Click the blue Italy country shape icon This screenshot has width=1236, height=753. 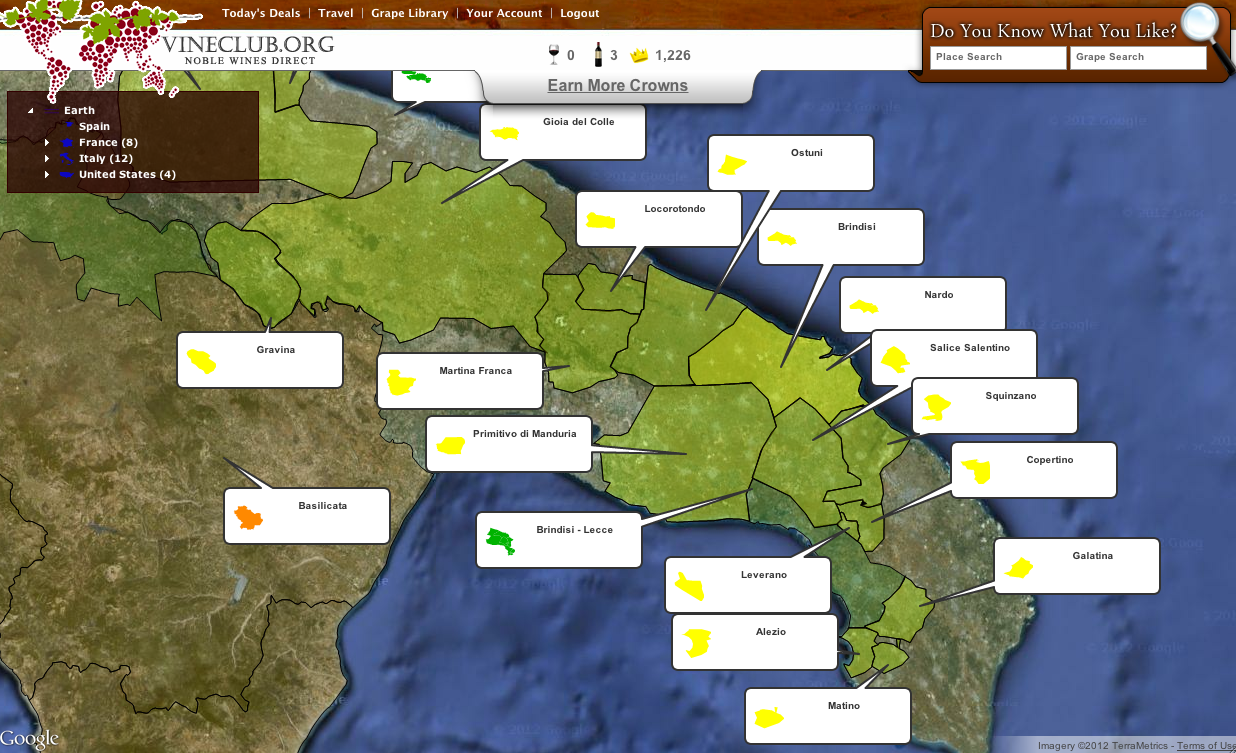coord(66,158)
